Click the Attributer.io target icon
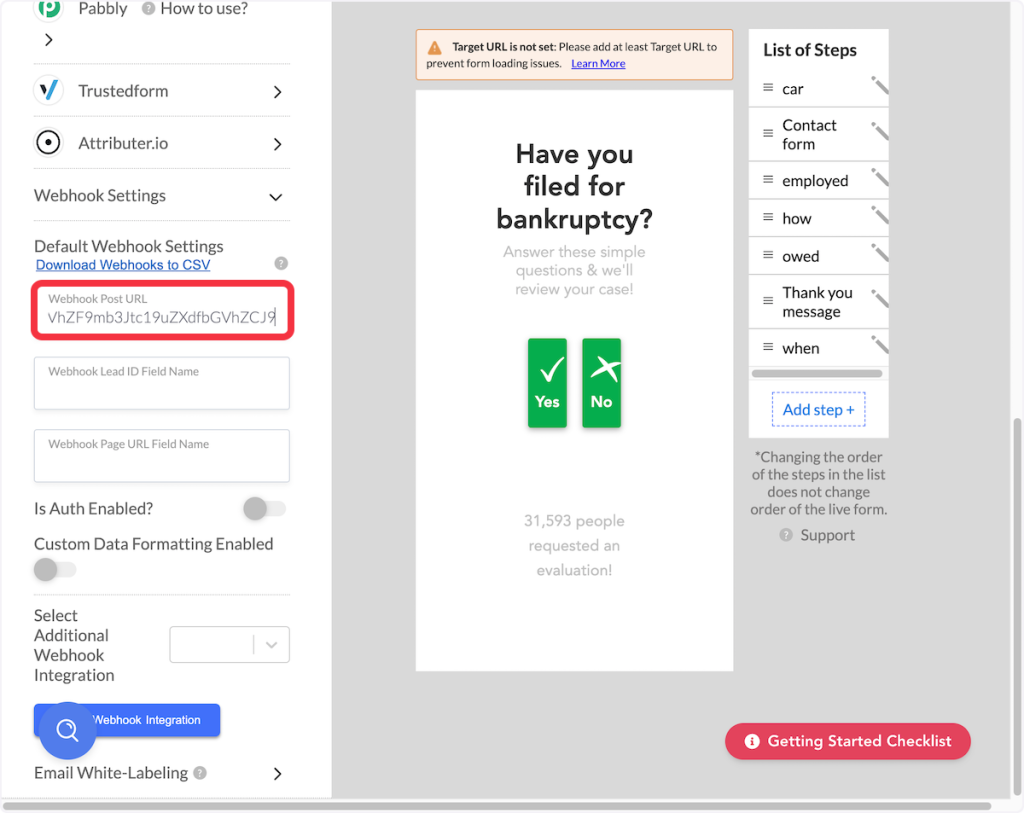The width and height of the screenshot is (1024, 813). click(48, 143)
